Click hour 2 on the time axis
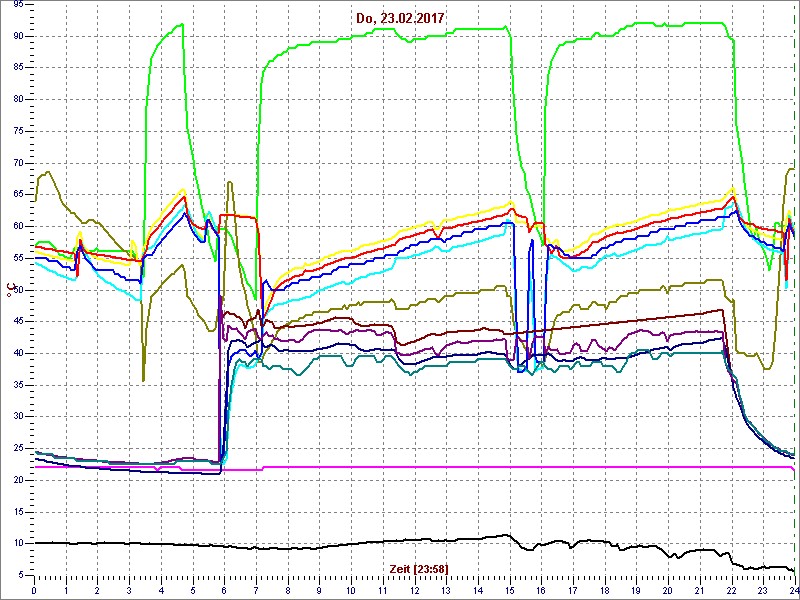The height and width of the screenshot is (600, 800). (x=97, y=591)
